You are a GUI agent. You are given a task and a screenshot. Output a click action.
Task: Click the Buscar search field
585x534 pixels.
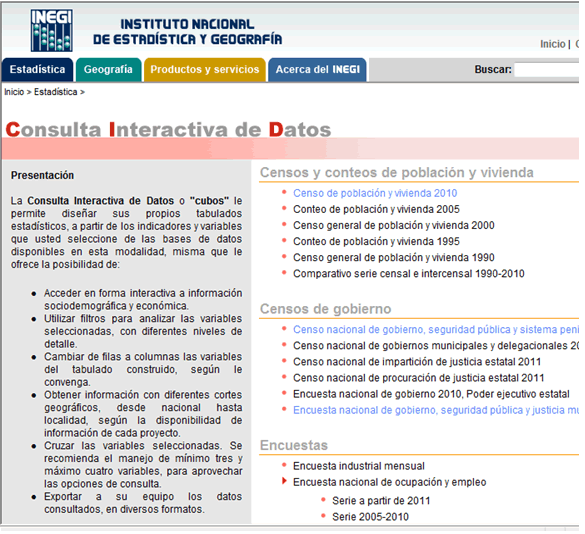tap(546, 70)
